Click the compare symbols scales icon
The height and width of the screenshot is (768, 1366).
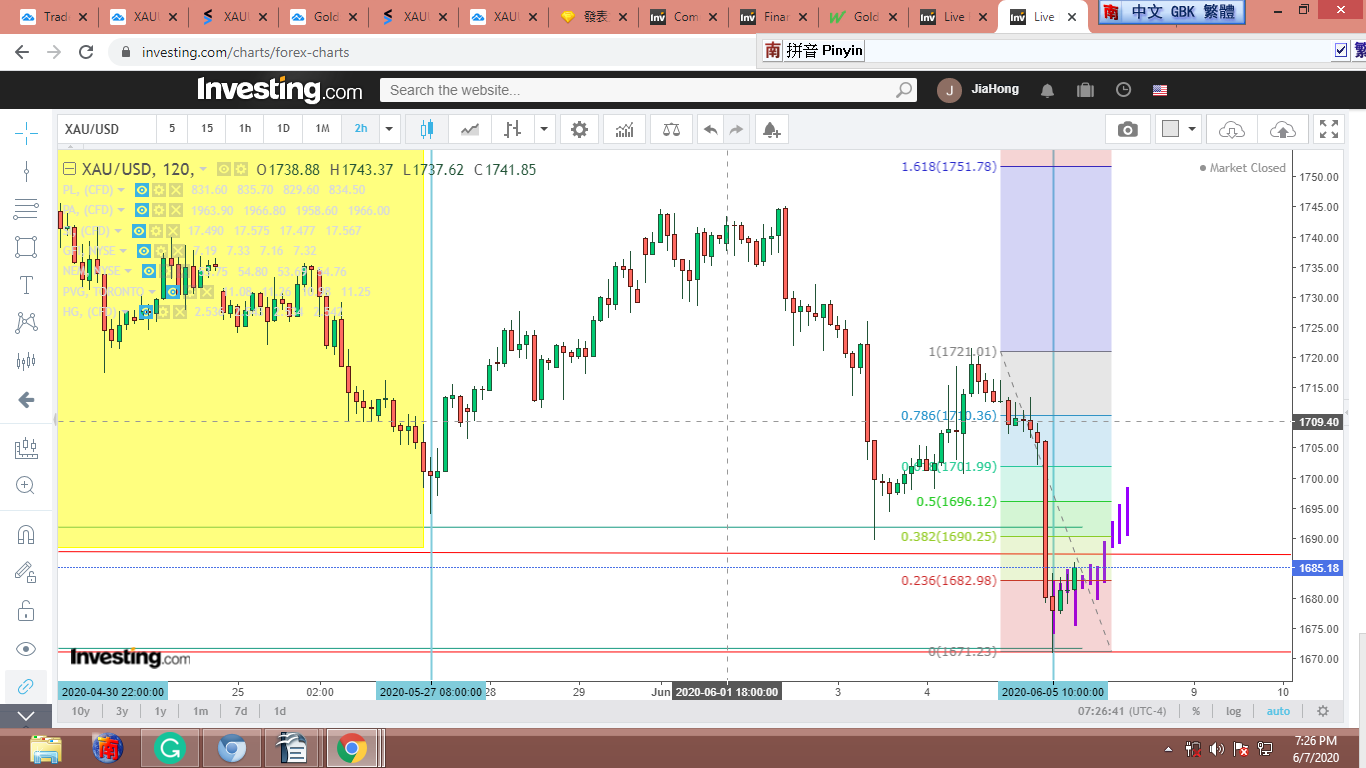coord(670,129)
